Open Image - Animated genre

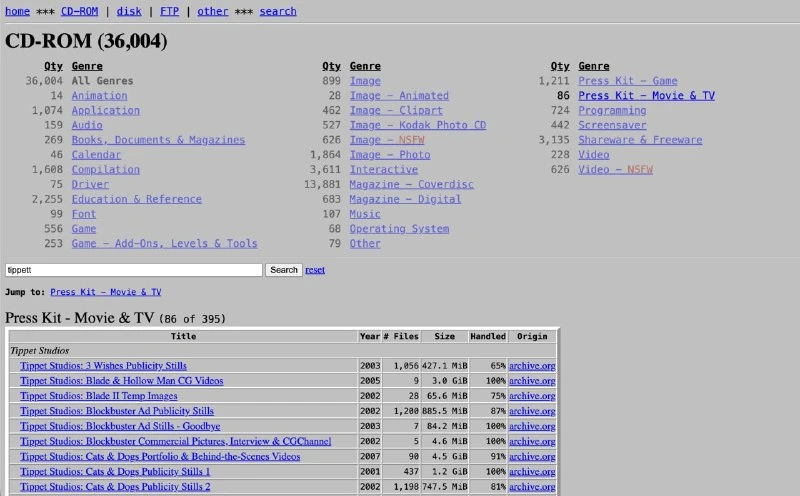399,95
